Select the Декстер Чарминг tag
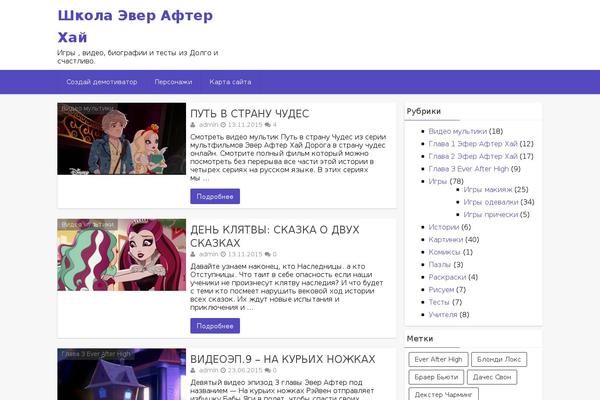Viewport: 600px width, 400px height. click(443, 394)
